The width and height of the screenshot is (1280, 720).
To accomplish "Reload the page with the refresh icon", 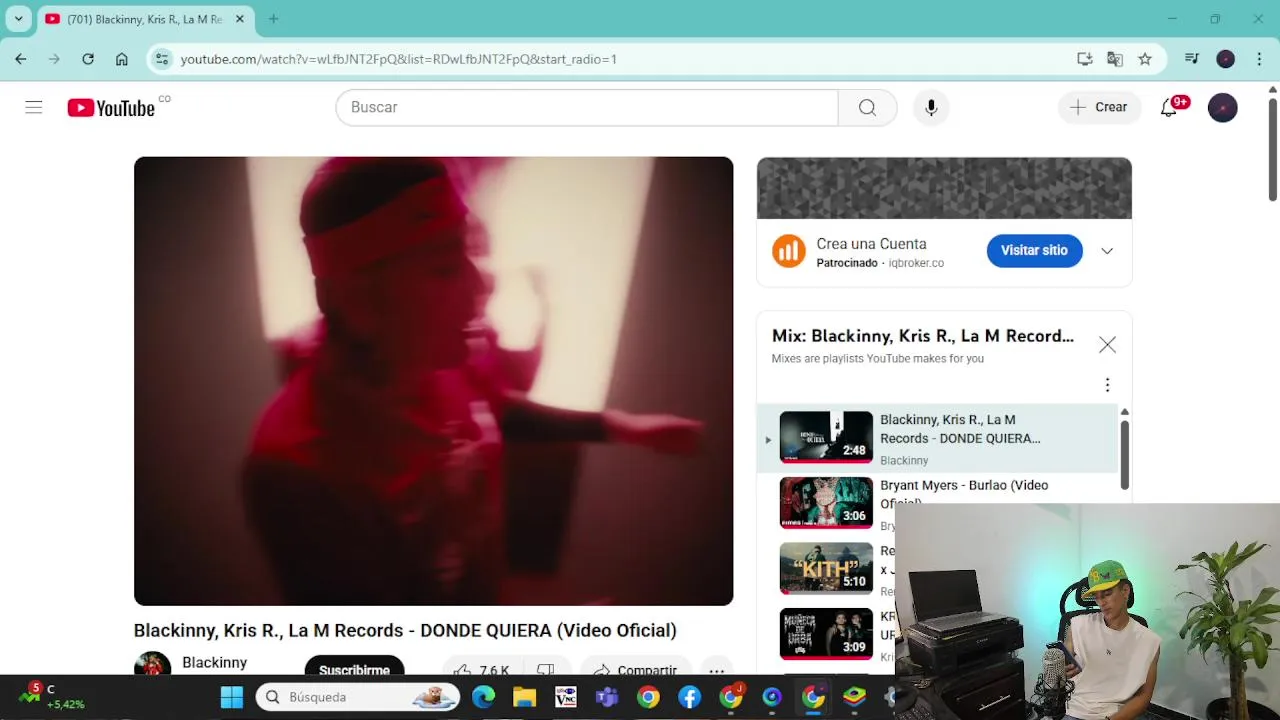I will [x=88, y=59].
